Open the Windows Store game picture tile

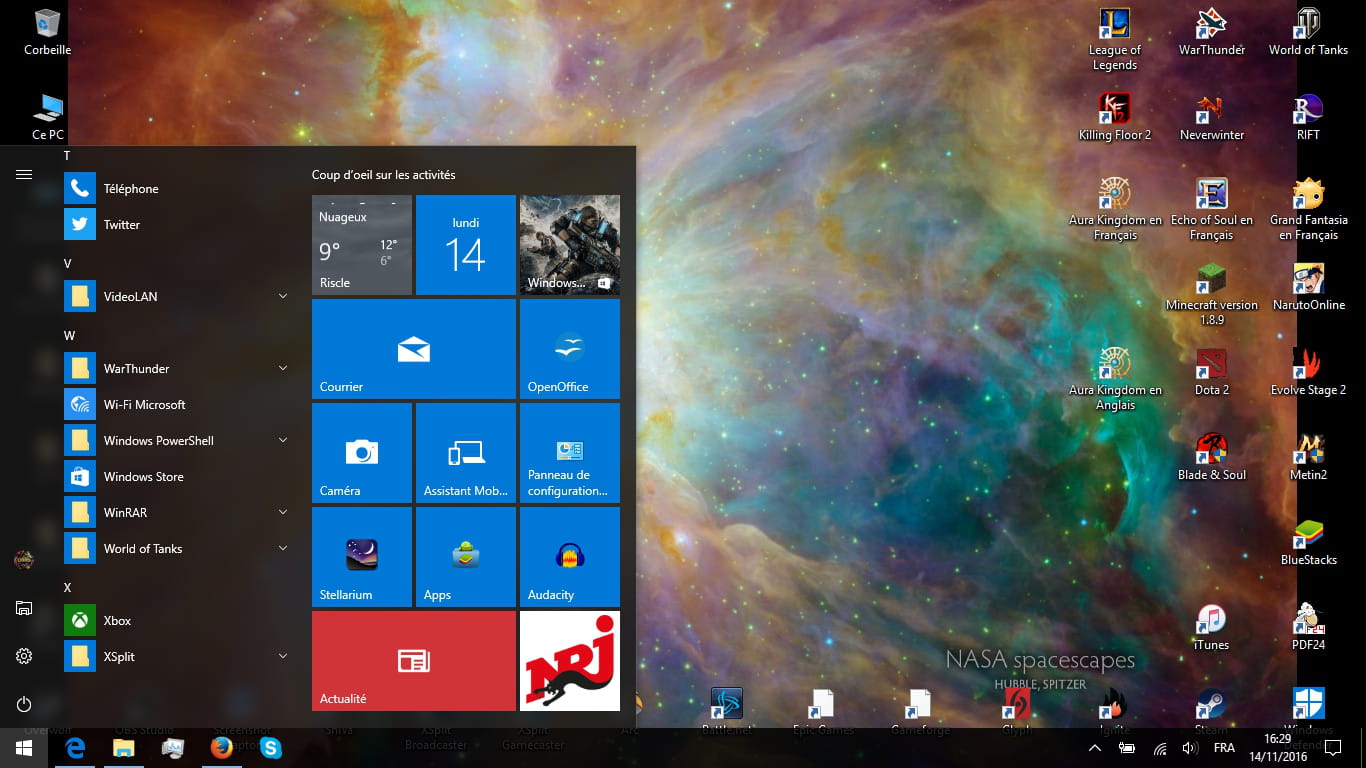point(570,245)
